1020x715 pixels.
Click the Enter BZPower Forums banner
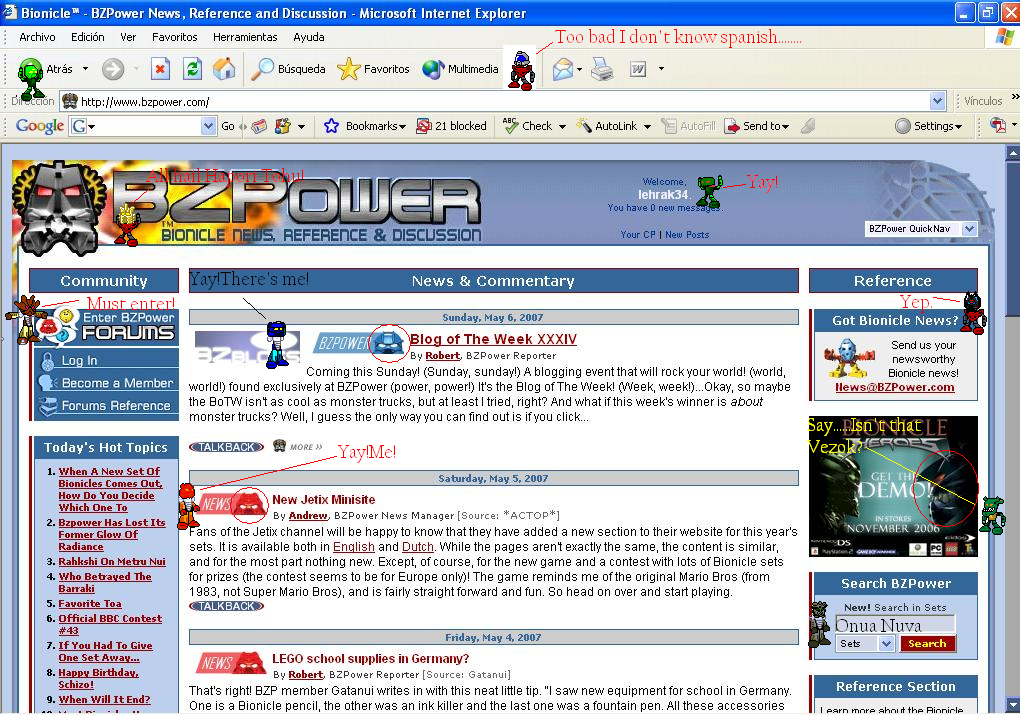coord(107,326)
